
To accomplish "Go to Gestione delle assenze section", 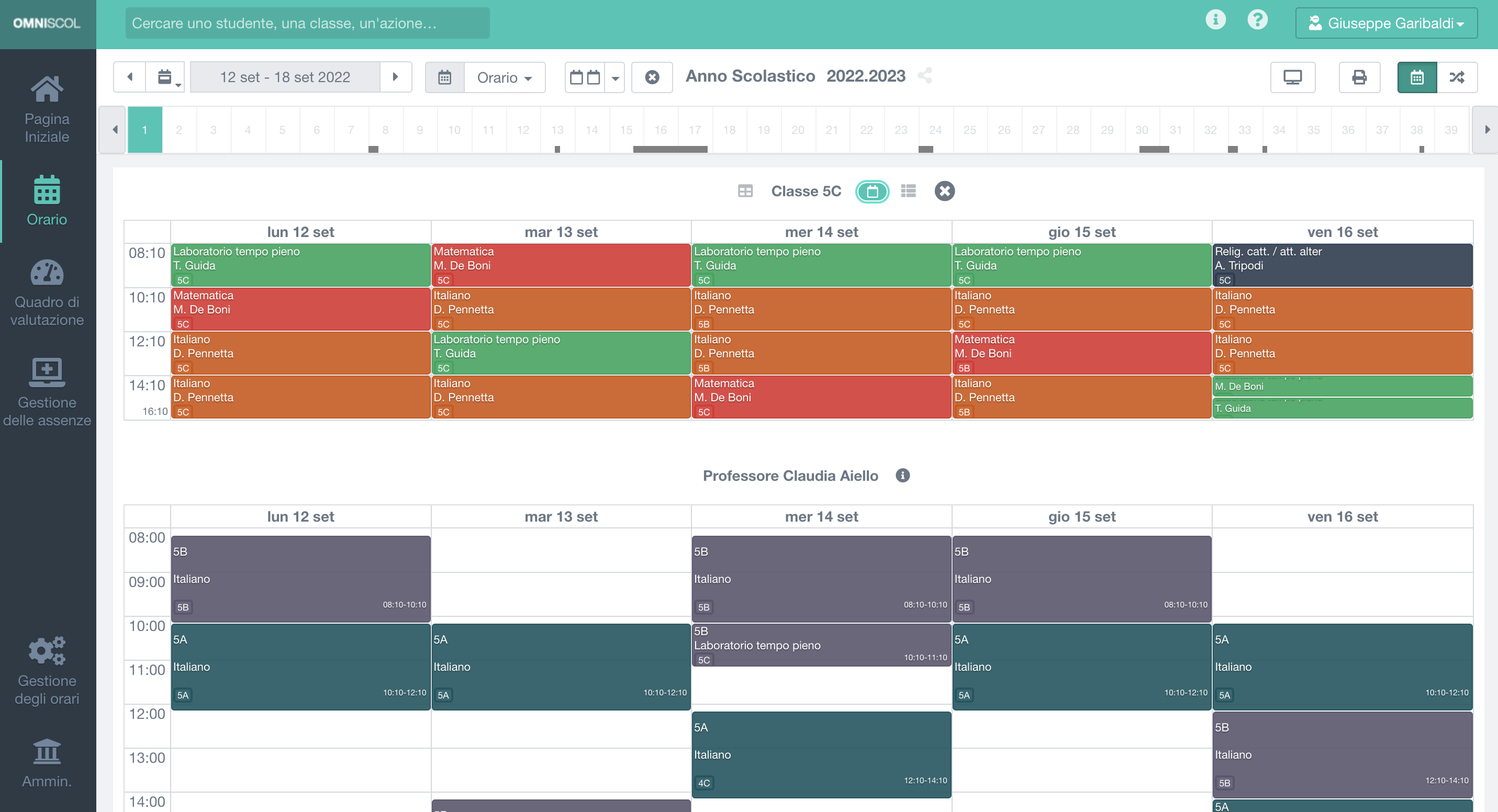I will 47,392.
